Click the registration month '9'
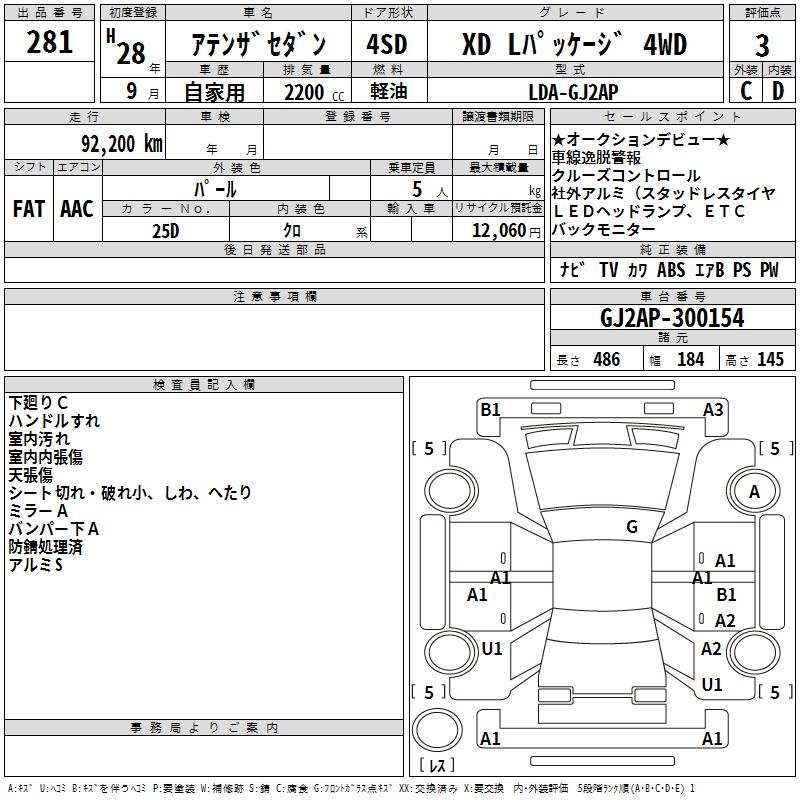 coord(132,91)
